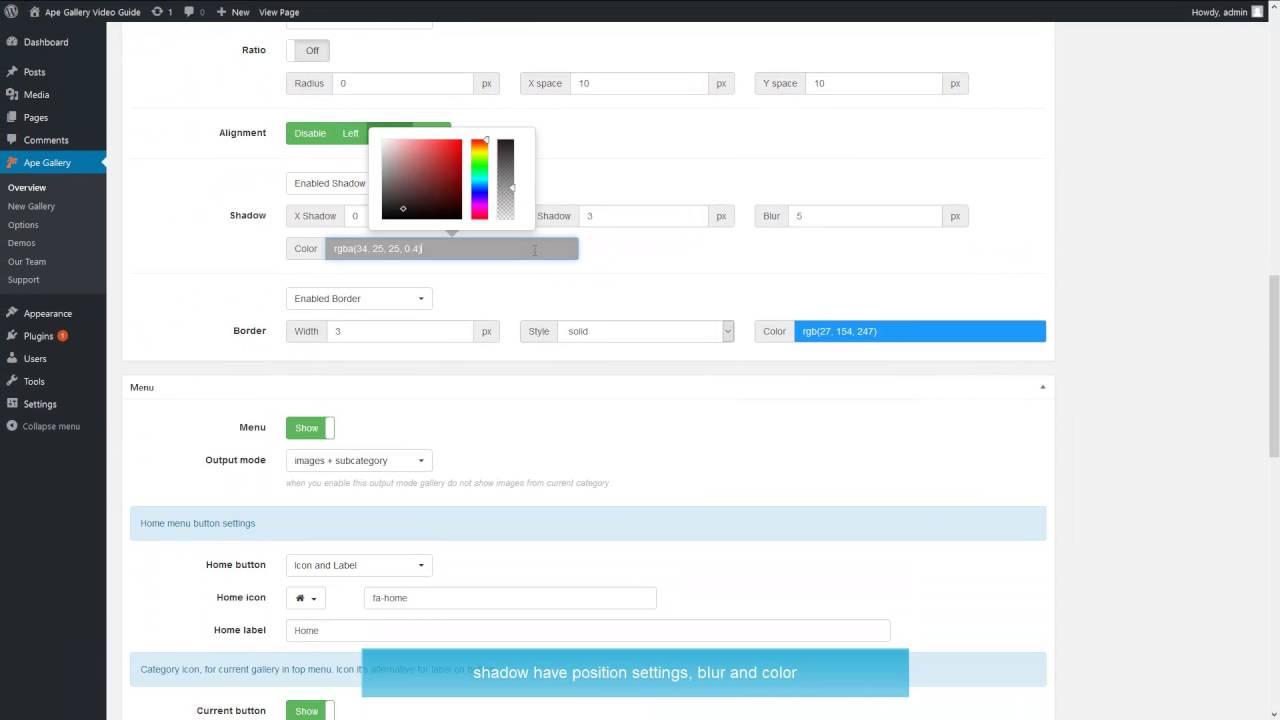Click the blue border Color swatch field

[920, 331]
